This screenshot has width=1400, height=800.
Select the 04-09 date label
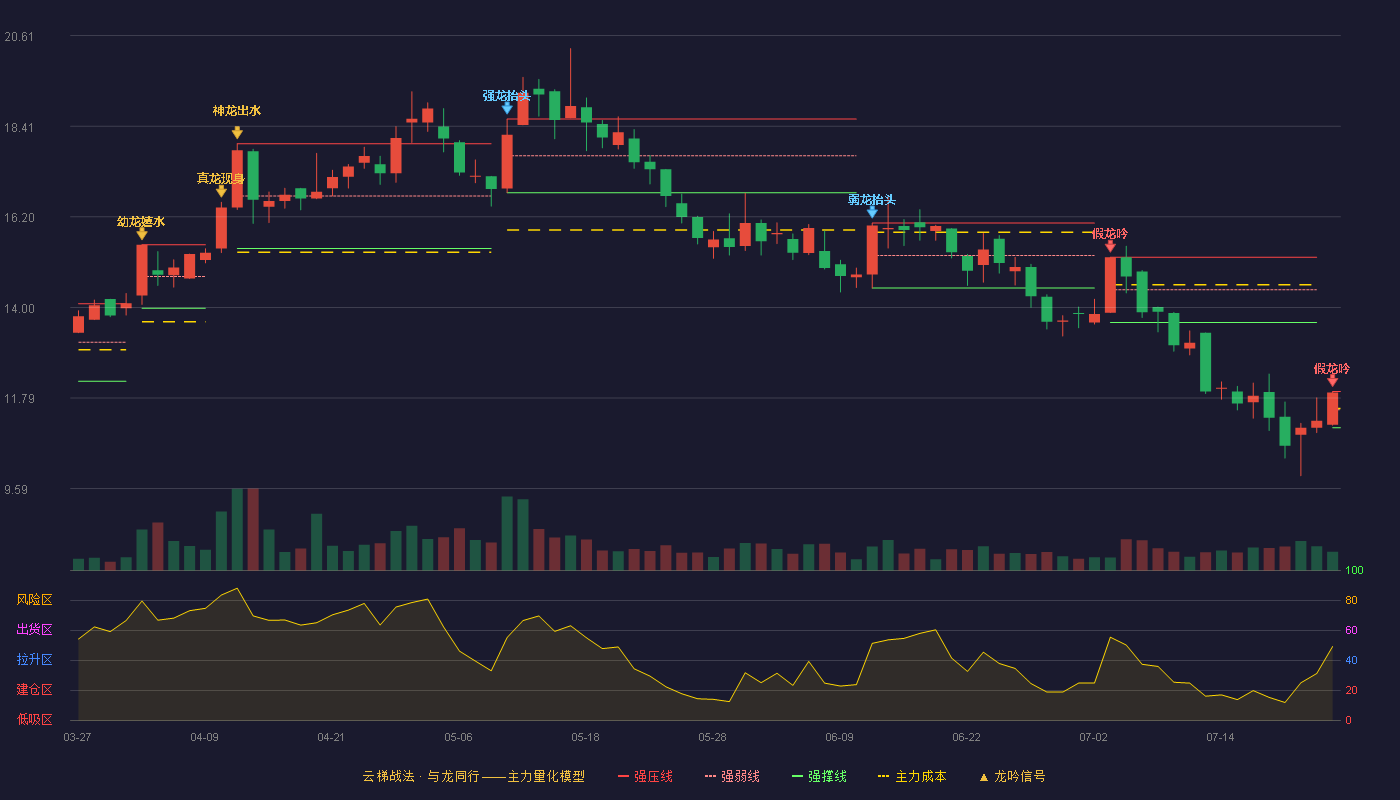click(x=204, y=737)
